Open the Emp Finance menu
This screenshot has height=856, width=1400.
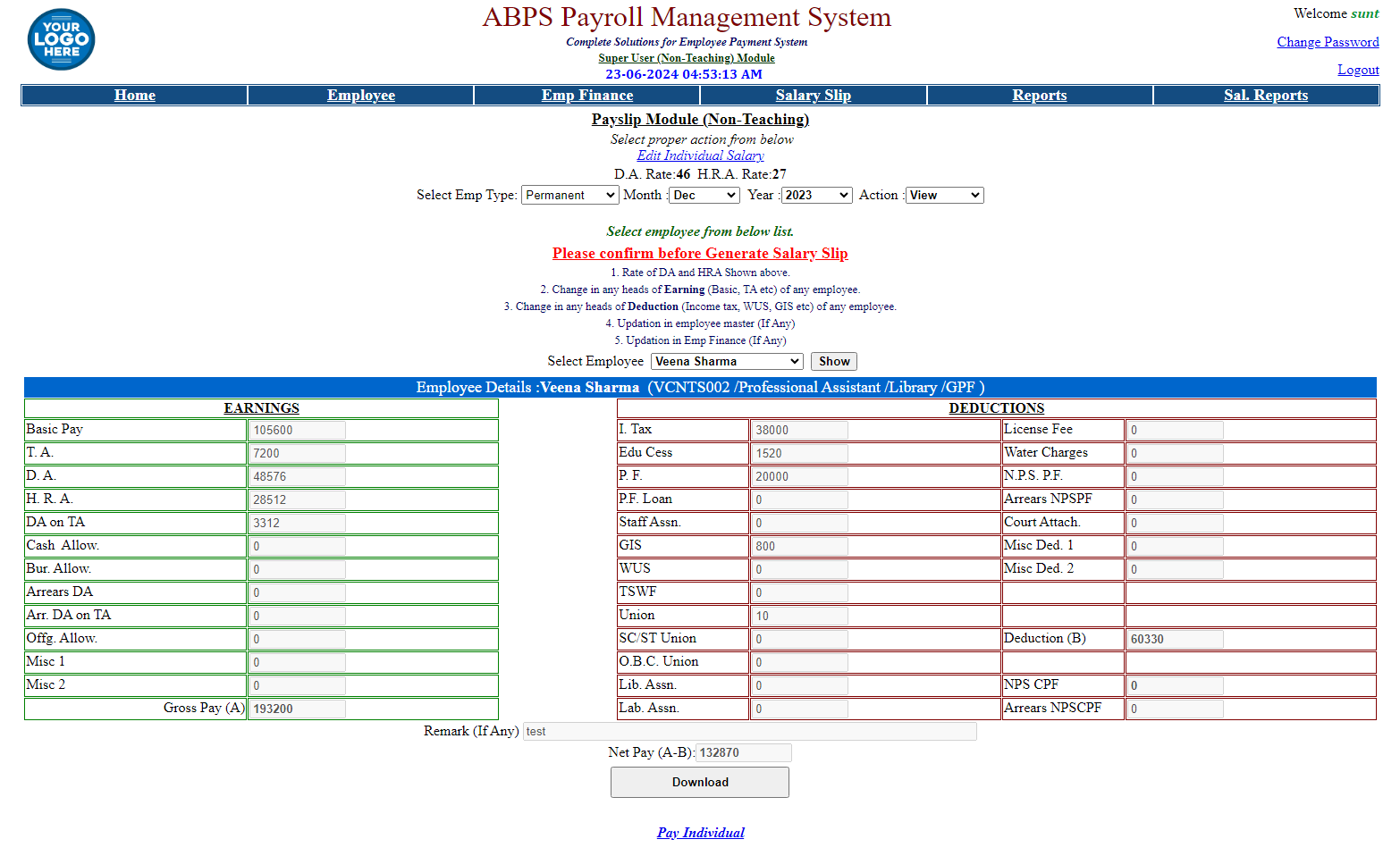587,96
